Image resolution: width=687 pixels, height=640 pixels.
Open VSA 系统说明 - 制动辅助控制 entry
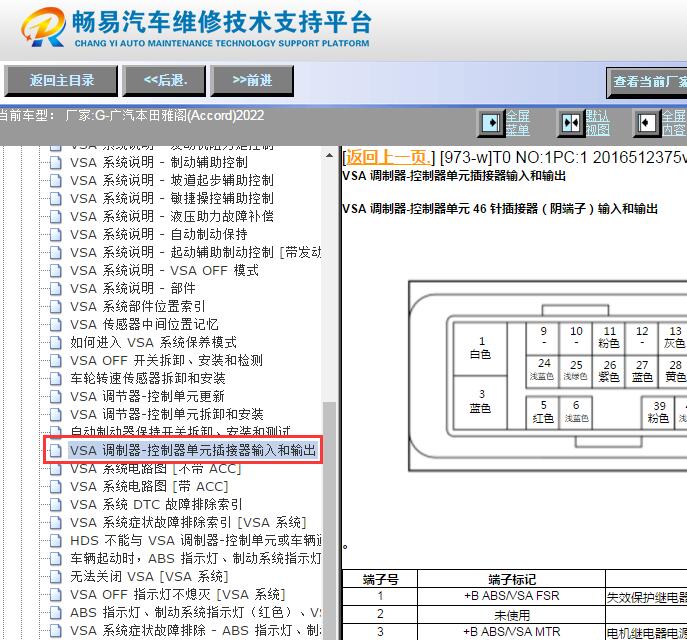(159, 163)
